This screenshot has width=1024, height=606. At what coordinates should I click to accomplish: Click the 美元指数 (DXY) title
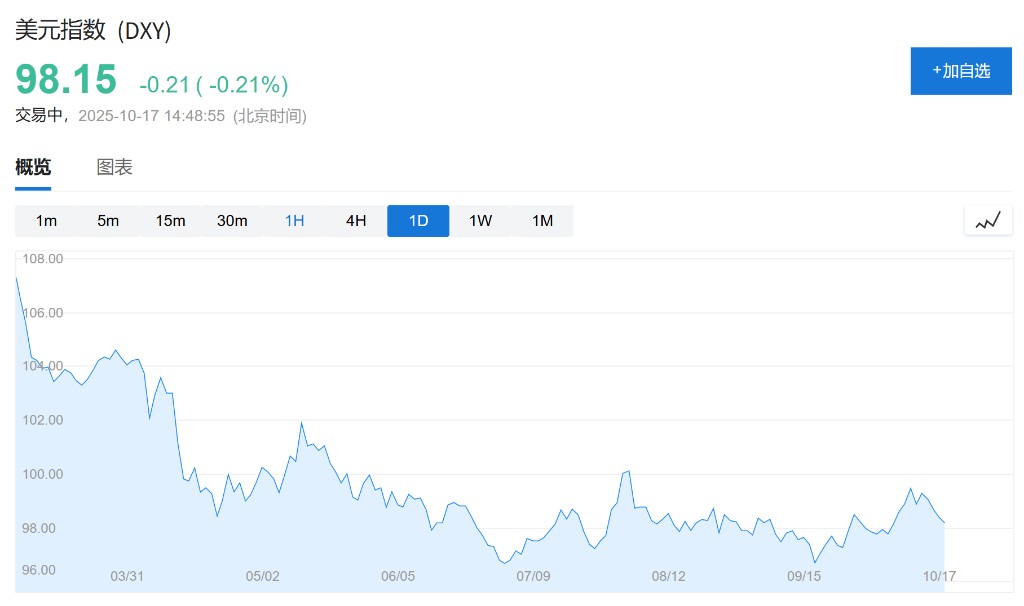coord(93,31)
